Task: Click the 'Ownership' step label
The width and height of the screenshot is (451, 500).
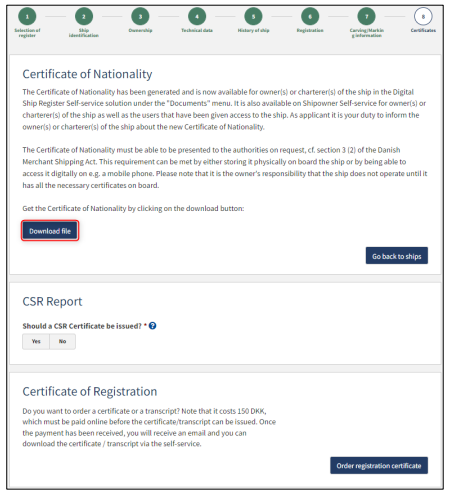Action: (x=140, y=30)
